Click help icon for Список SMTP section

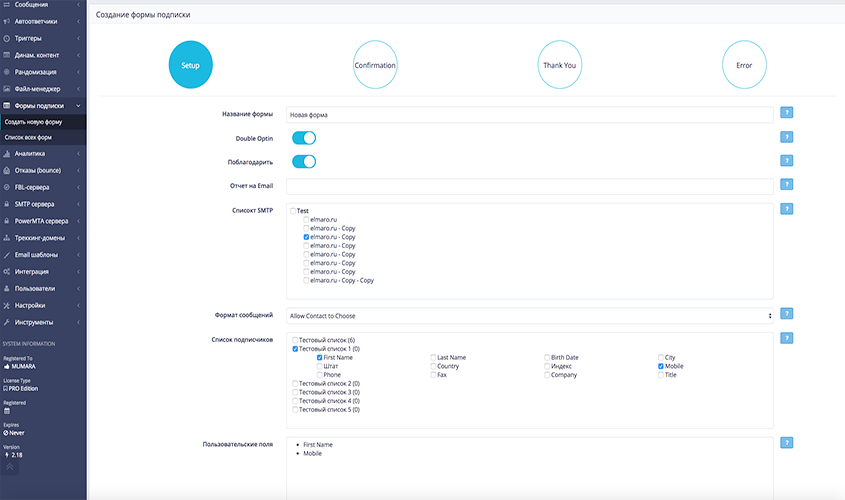tap(787, 209)
